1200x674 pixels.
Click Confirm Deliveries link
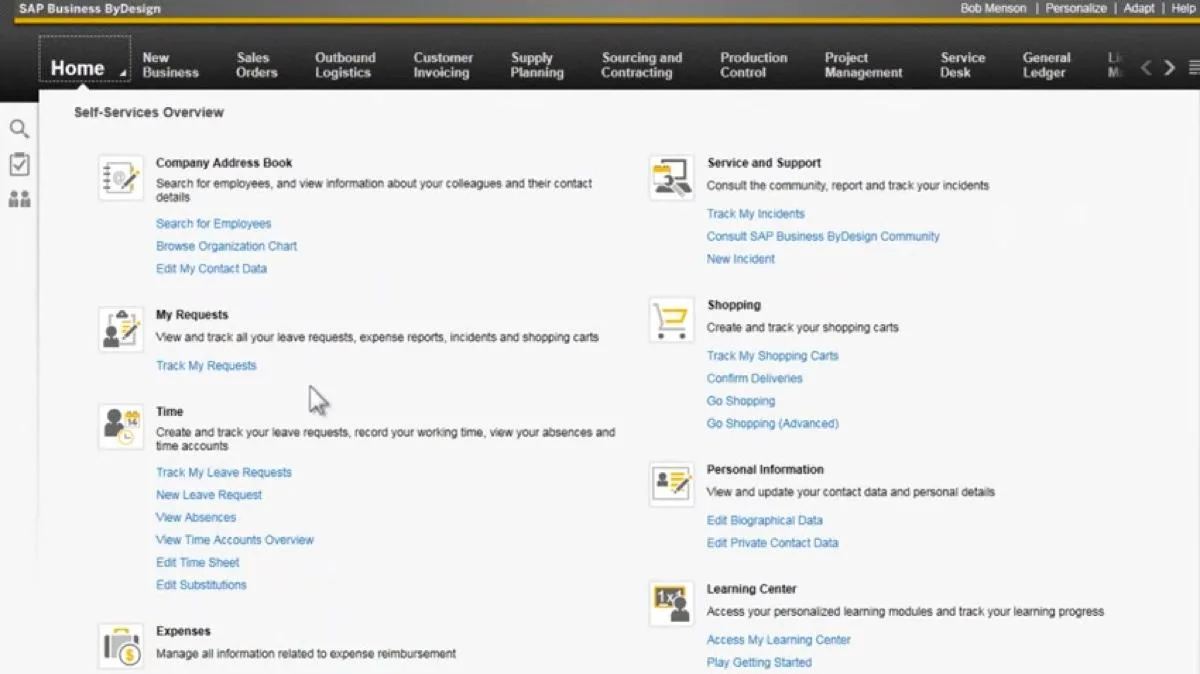(x=754, y=379)
